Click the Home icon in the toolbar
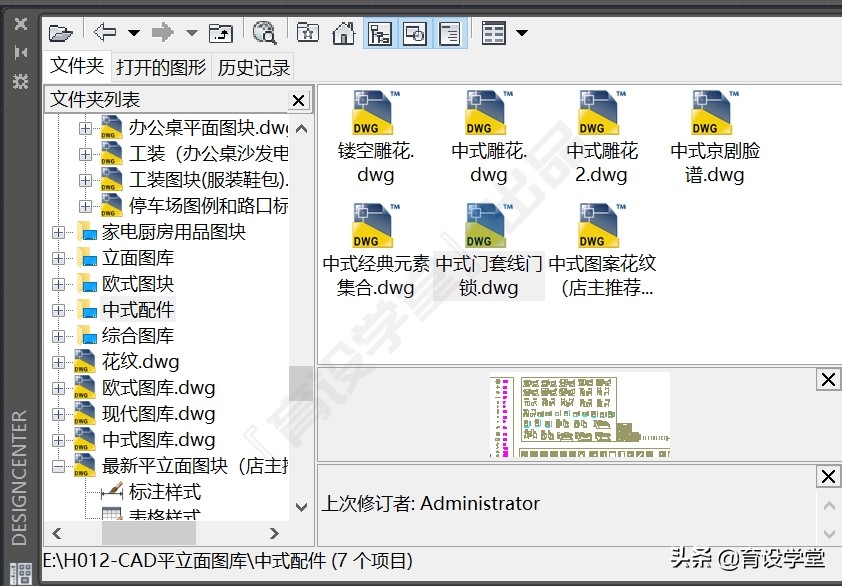Screen dimensions: 842x586 pos(344,32)
